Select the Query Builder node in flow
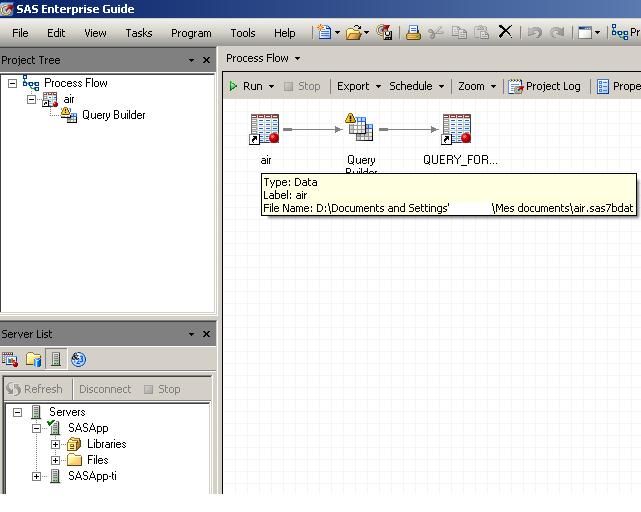This screenshot has width=641, height=512. click(x=360, y=128)
